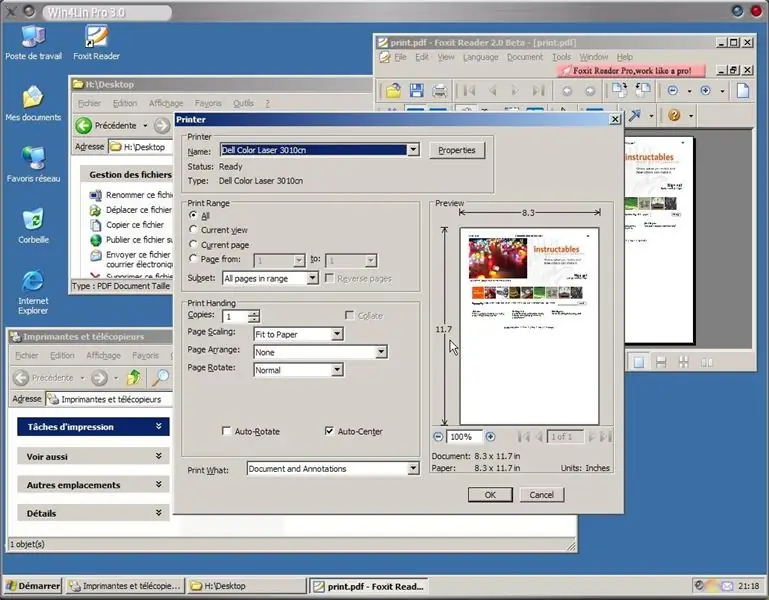Click the preview zoom percentage field

(463, 437)
